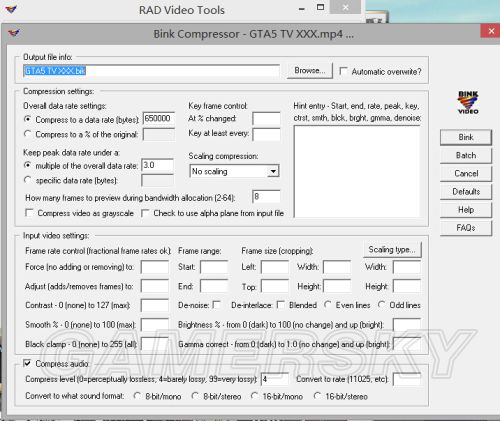Click the RAD Video Tools window icon
The height and width of the screenshot is (421, 500).
coord(11,9)
